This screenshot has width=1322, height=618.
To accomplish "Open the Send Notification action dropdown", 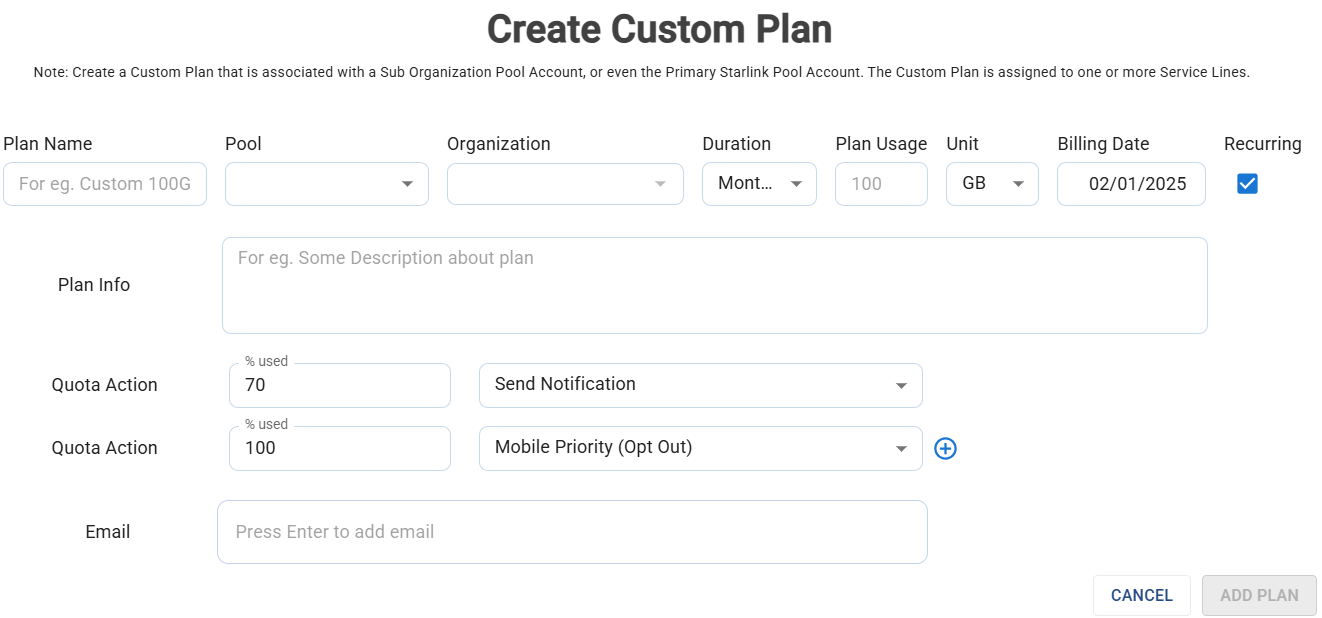I will 700,385.
